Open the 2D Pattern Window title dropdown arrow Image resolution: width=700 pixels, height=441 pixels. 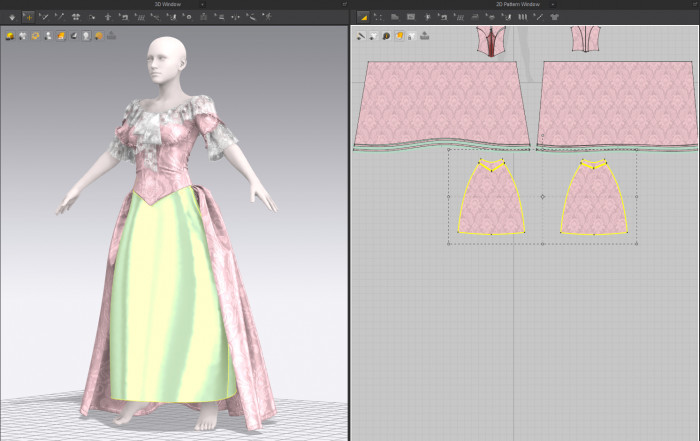tap(553, 4)
